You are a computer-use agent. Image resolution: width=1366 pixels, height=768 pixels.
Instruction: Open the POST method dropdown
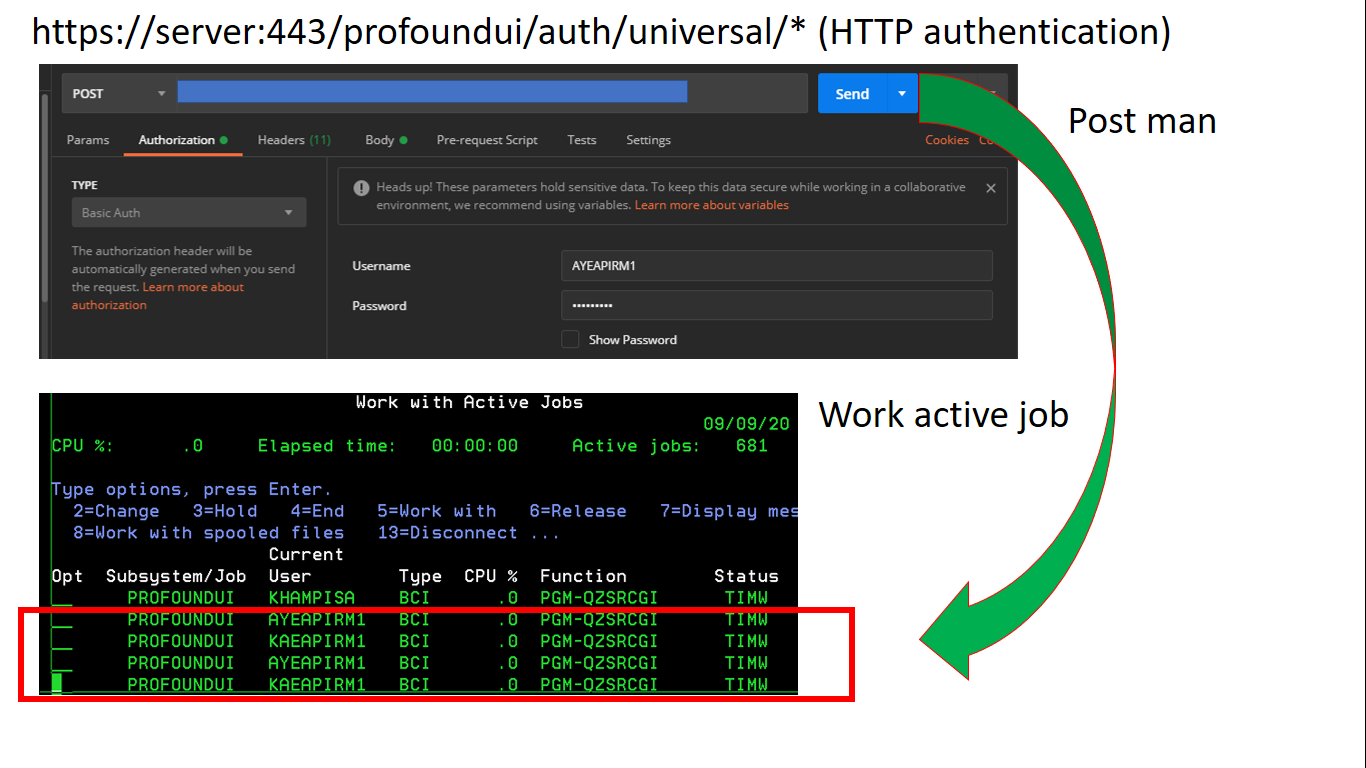tap(118, 93)
